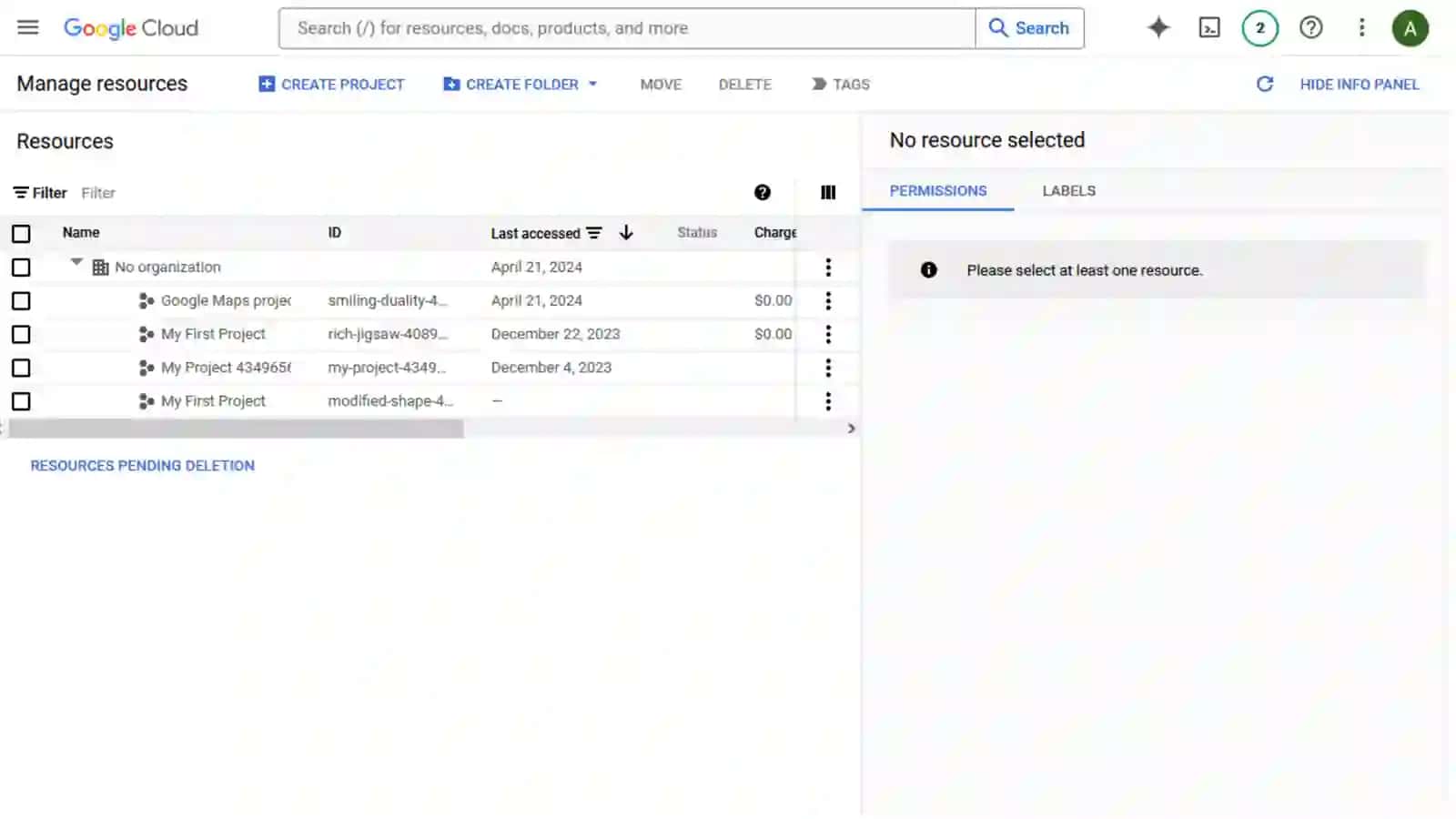The width and height of the screenshot is (1456, 819).
Task: Open the help question mark menu
Action: coord(1311,28)
